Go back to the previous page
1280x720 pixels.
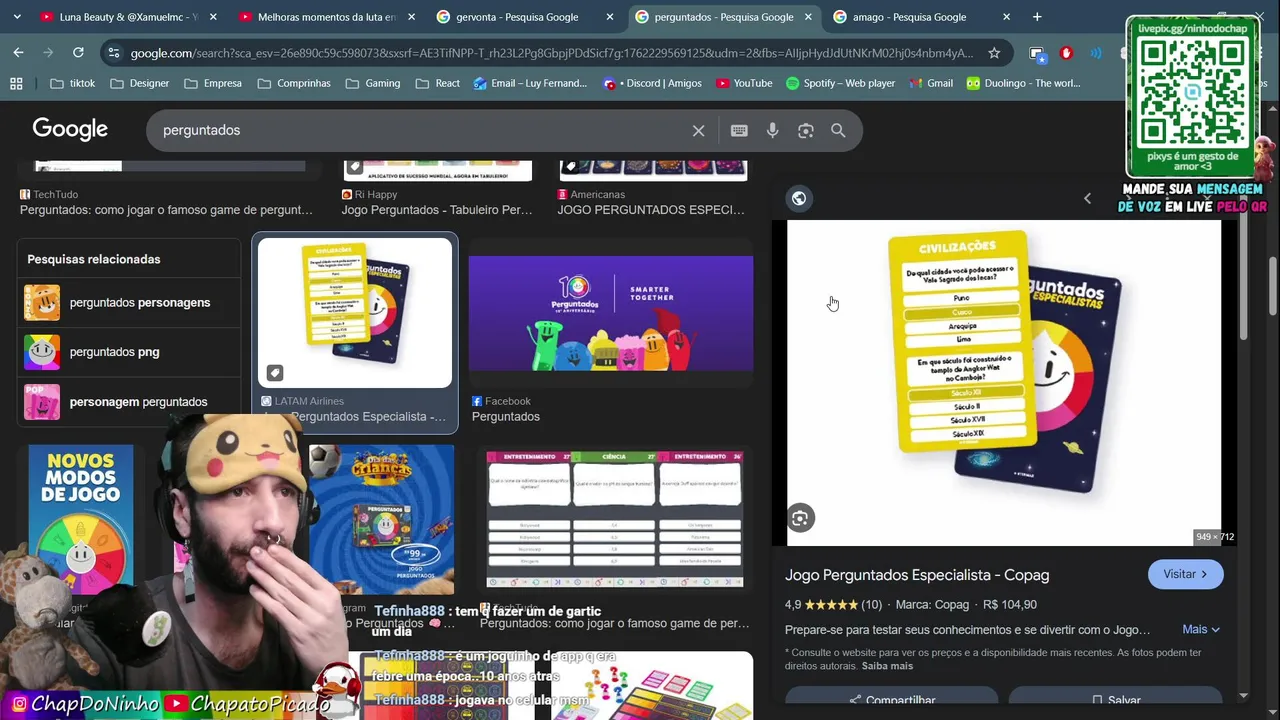pyautogui.click(x=18, y=53)
